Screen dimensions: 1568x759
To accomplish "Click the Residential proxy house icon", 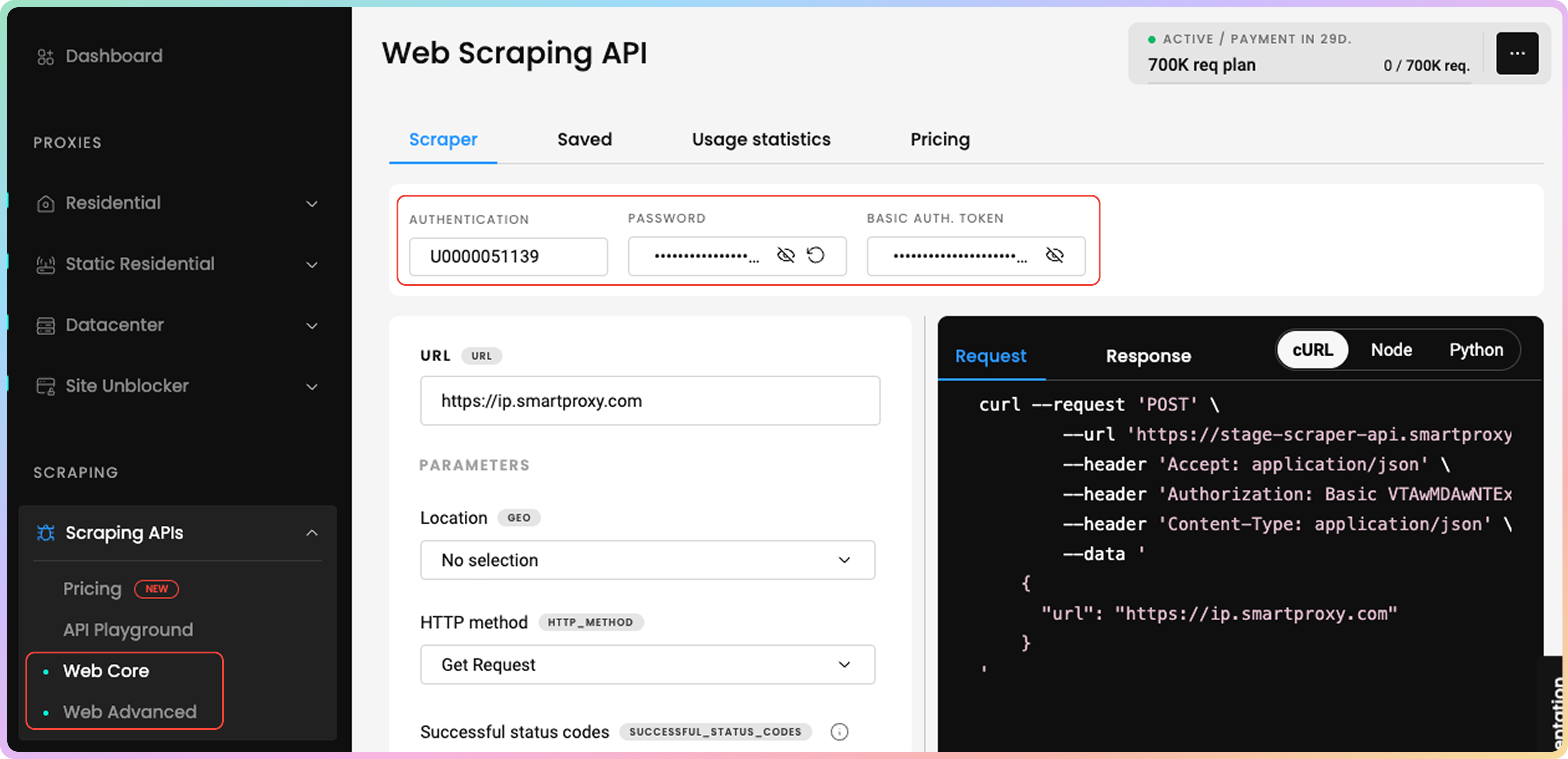I will pos(45,203).
